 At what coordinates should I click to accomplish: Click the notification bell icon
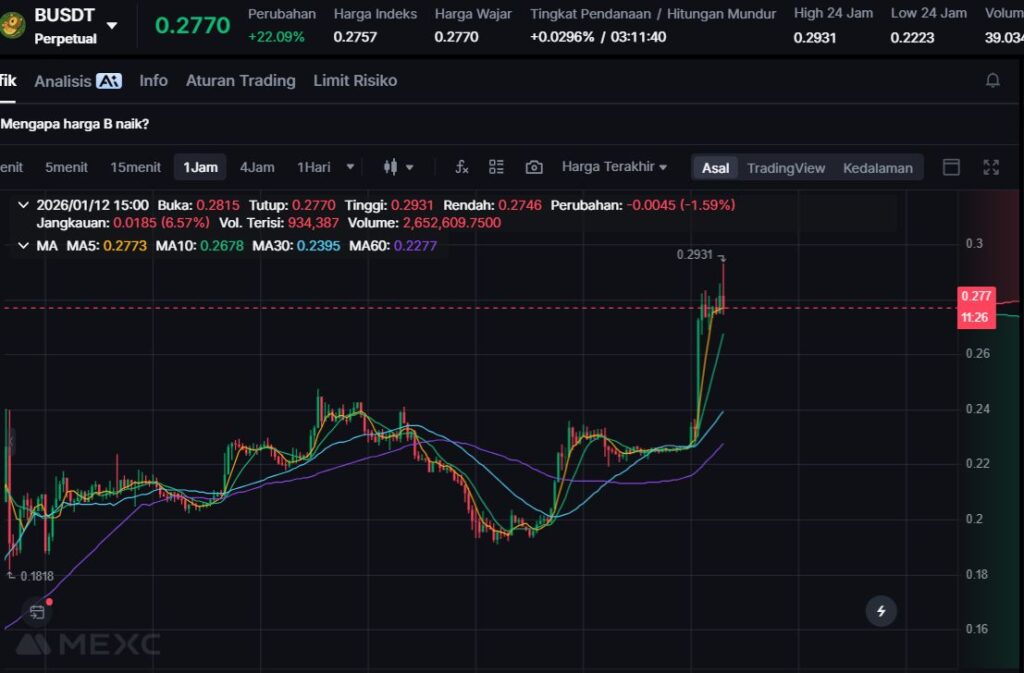click(x=992, y=81)
